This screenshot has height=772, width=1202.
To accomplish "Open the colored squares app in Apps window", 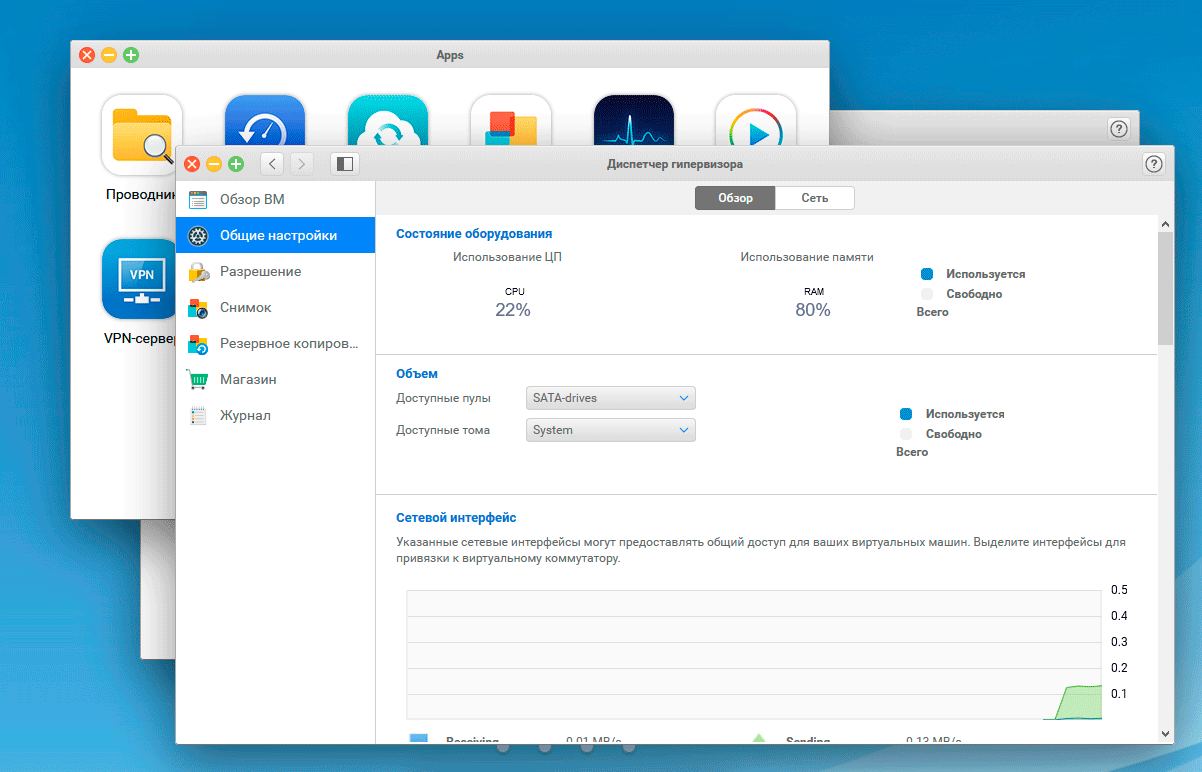I will [x=511, y=120].
